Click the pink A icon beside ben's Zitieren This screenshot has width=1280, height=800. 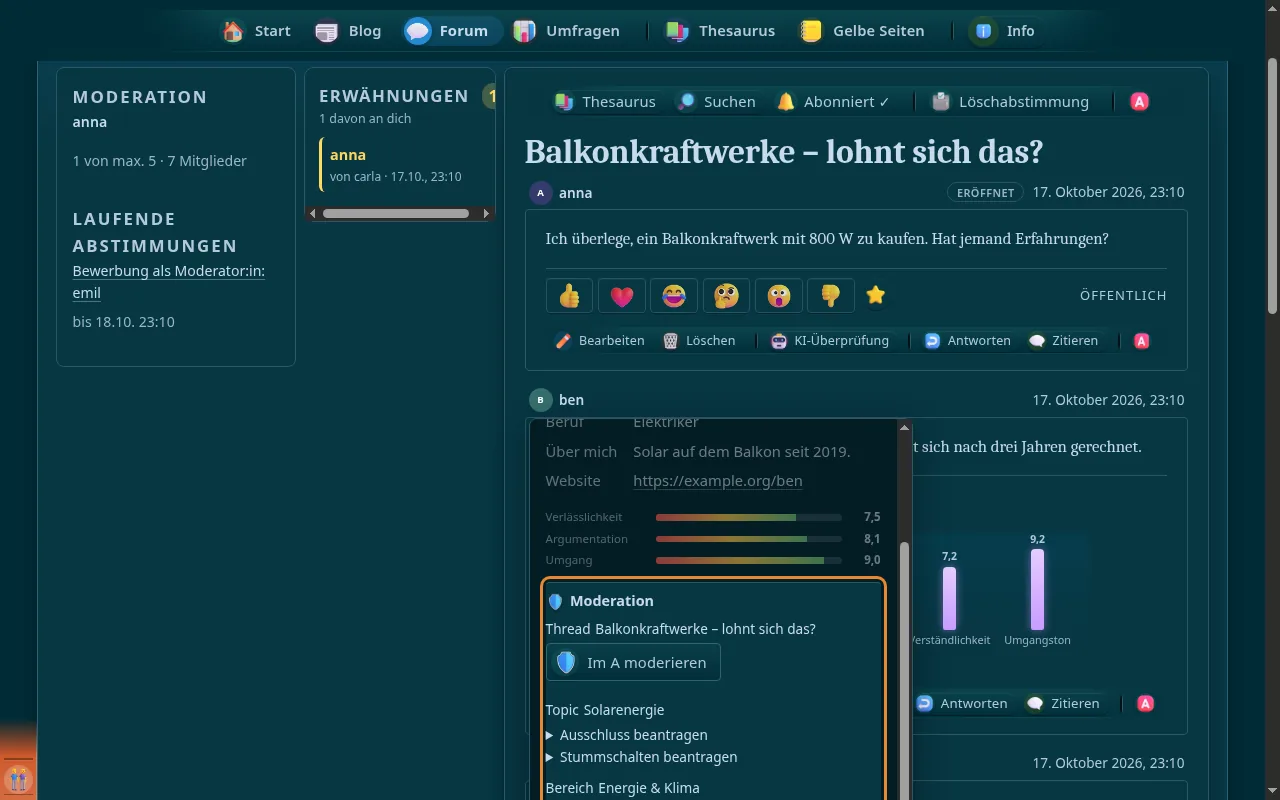click(1146, 703)
